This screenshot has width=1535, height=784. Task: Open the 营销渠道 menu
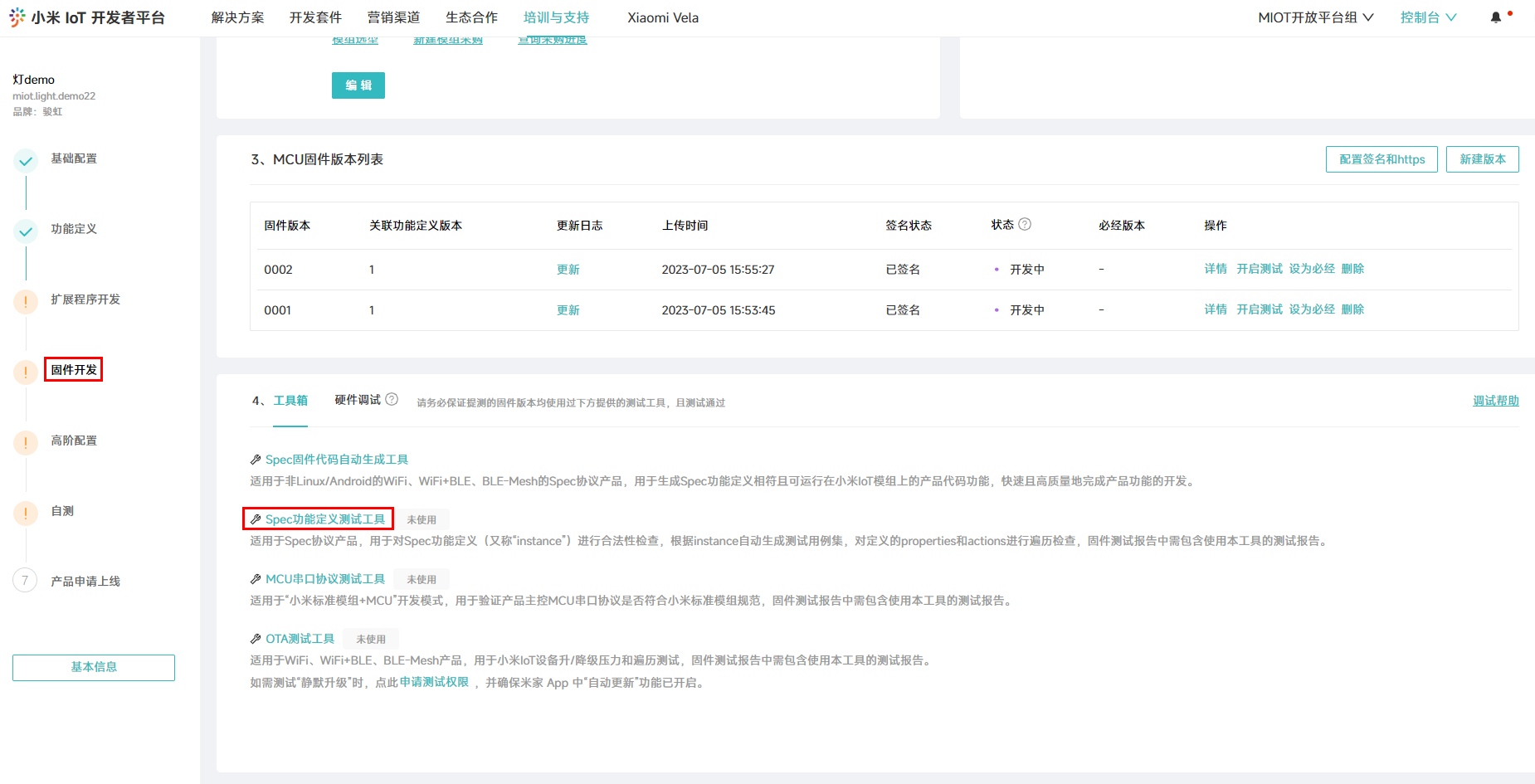click(393, 17)
